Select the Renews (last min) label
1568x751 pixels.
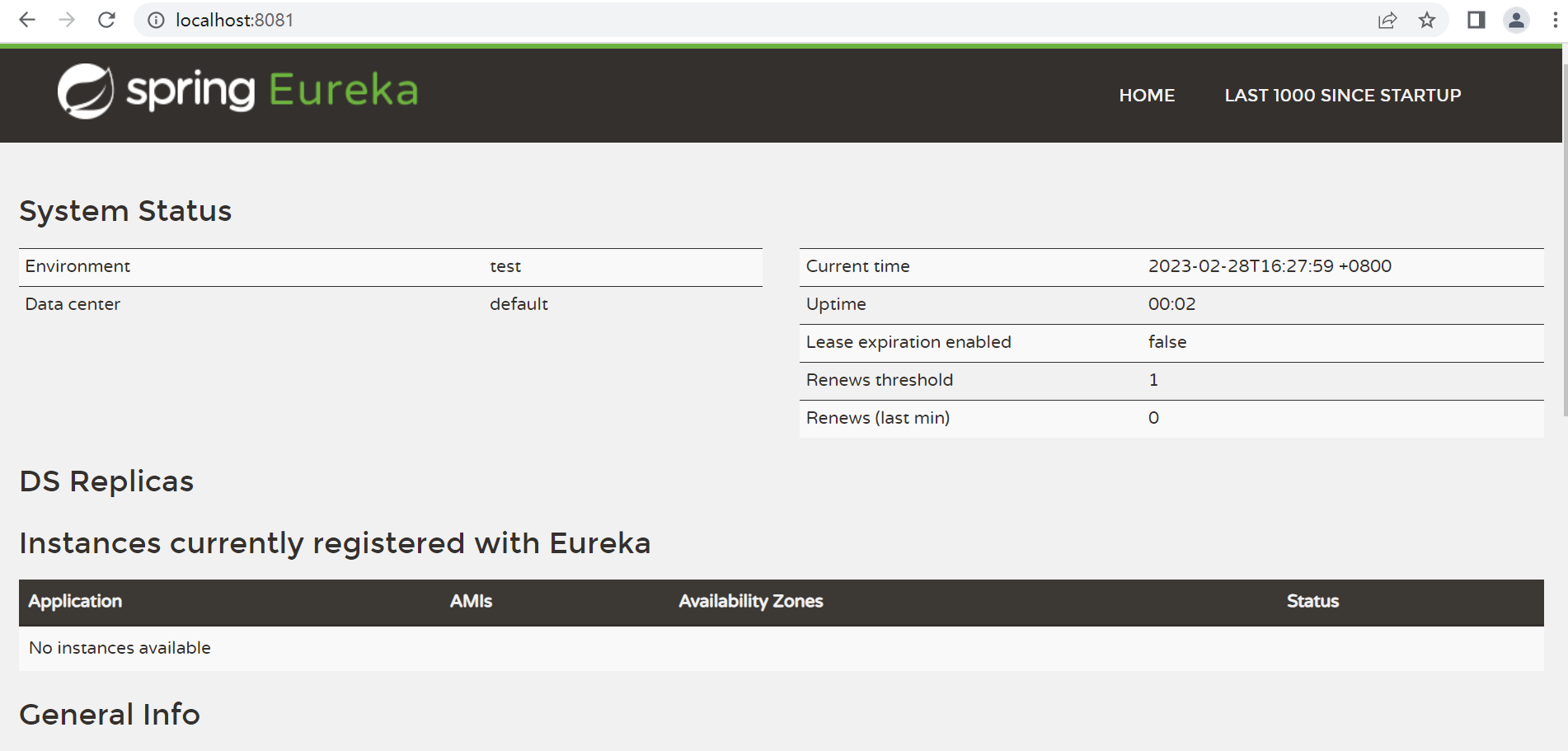878,418
